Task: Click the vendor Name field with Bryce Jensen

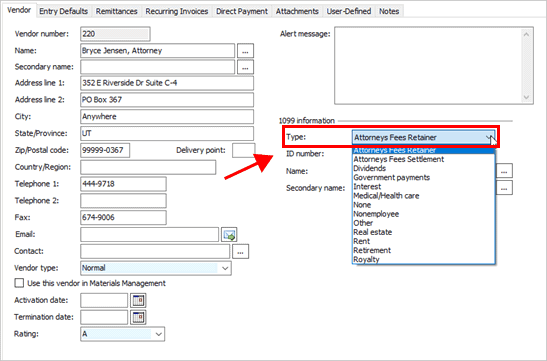Action: pos(157,51)
